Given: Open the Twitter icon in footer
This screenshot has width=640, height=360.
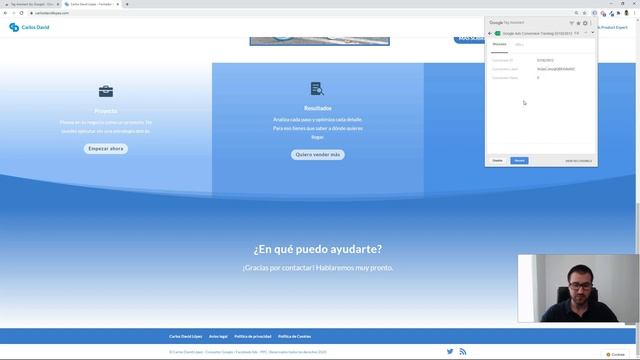Looking at the screenshot, I should (x=450, y=351).
